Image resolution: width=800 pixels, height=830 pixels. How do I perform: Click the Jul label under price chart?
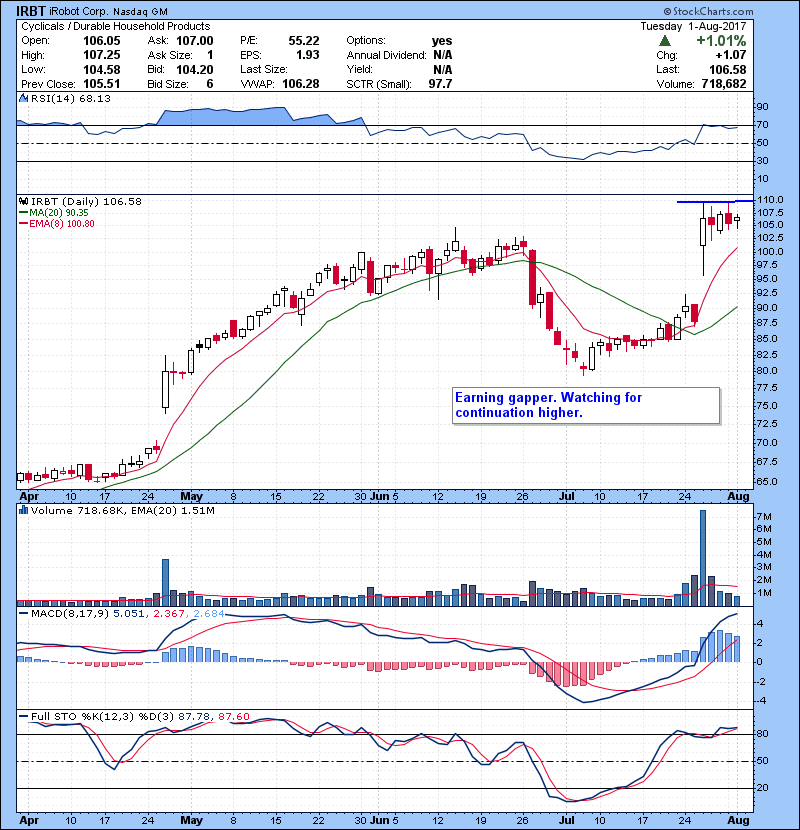pos(567,497)
